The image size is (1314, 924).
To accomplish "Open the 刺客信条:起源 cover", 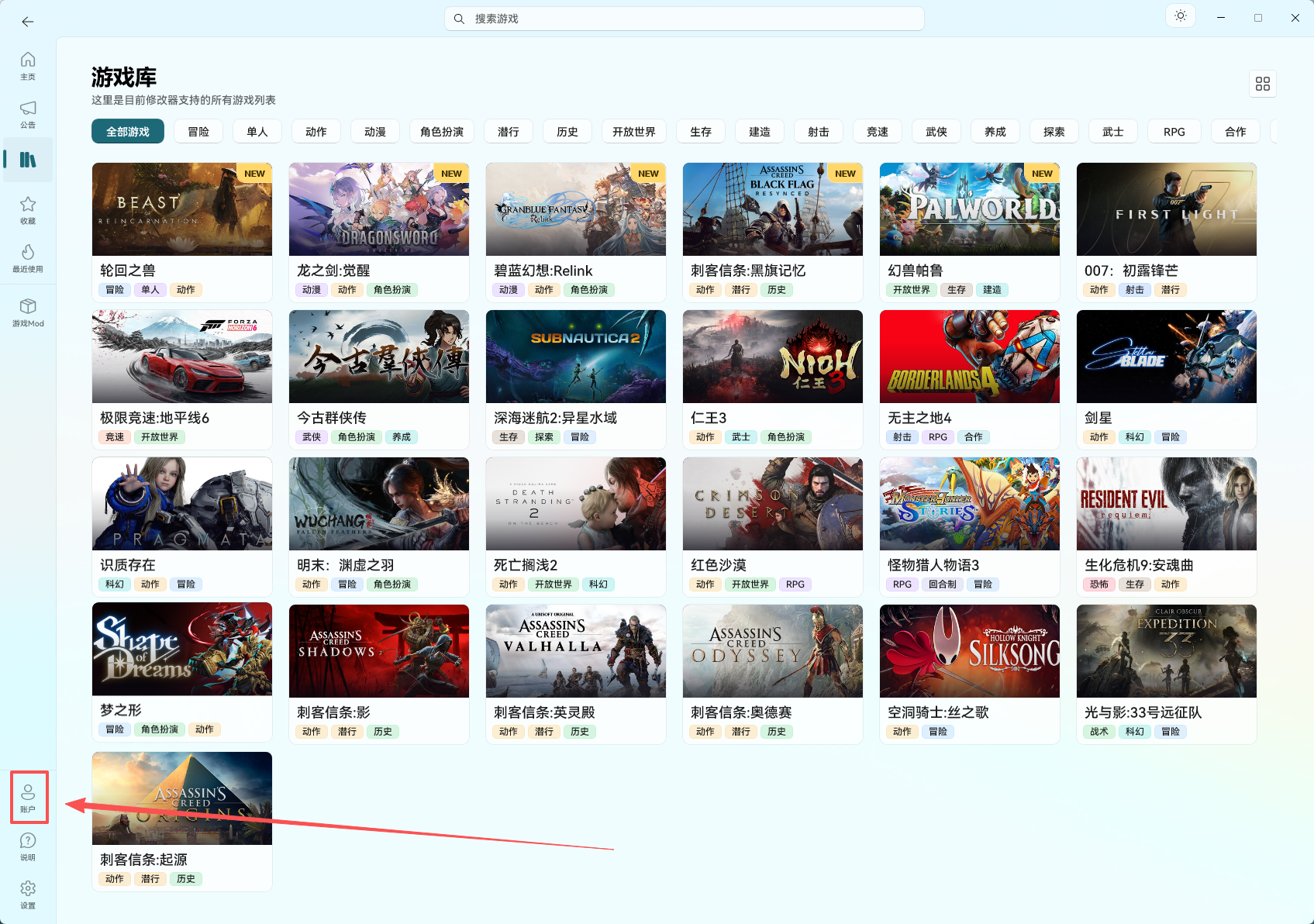I will tap(182, 798).
